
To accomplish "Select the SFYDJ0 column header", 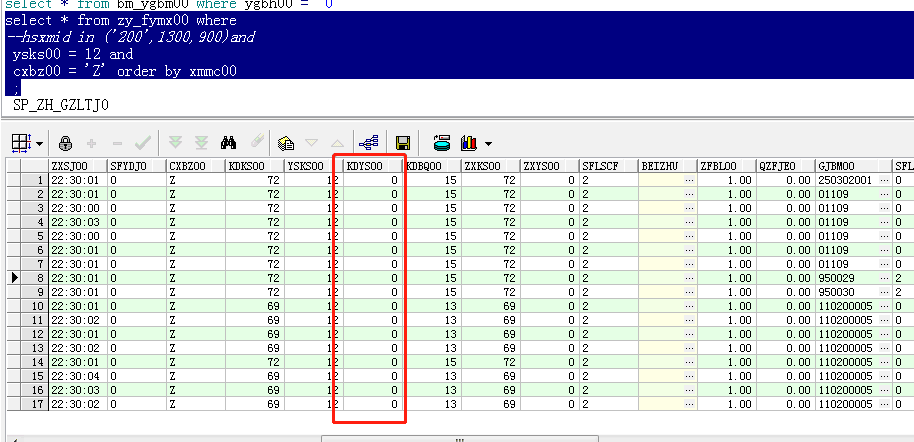I will click(x=137, y=166).
